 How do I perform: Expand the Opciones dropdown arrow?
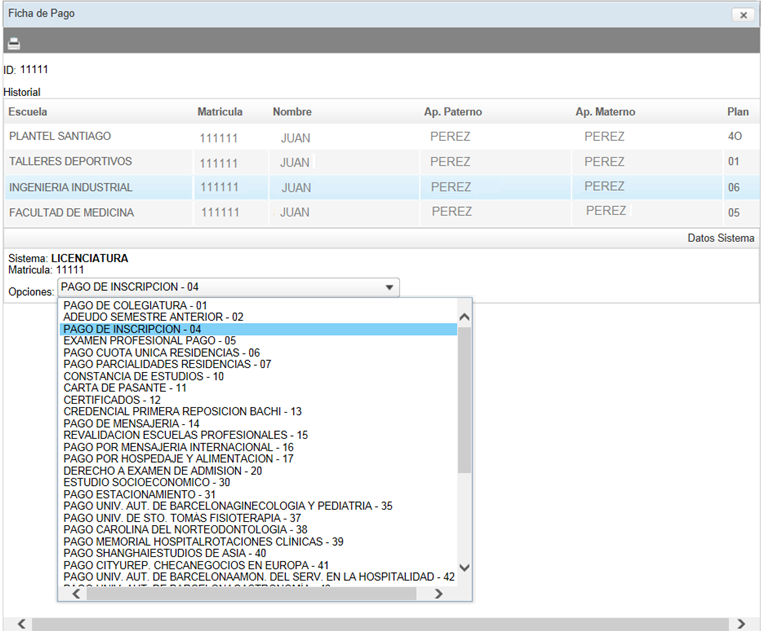388,289
